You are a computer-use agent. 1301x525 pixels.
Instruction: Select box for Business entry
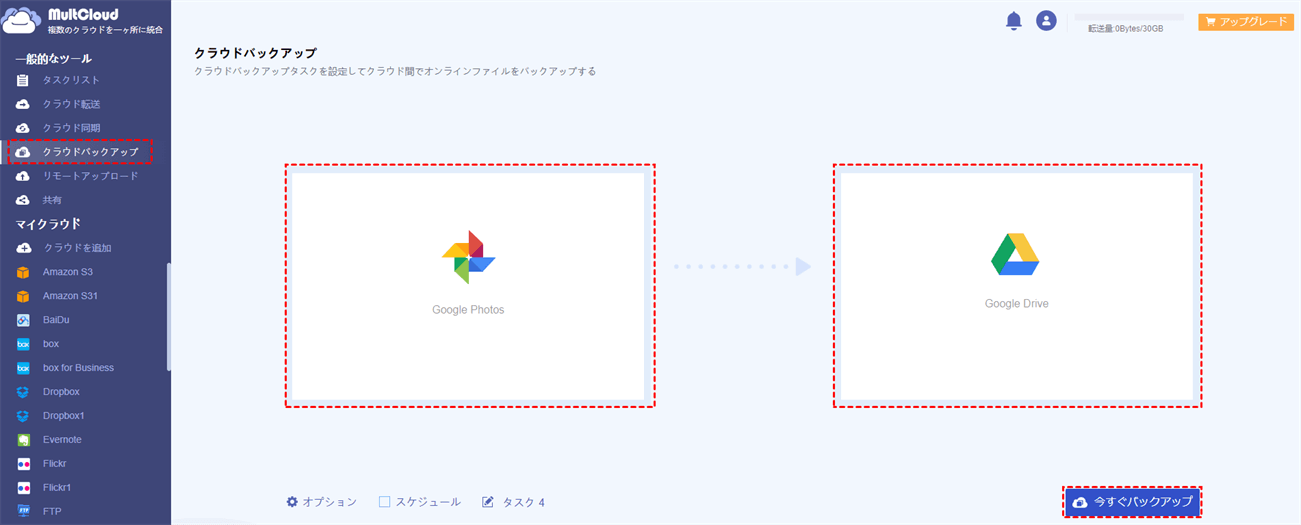tap(78, 368)
